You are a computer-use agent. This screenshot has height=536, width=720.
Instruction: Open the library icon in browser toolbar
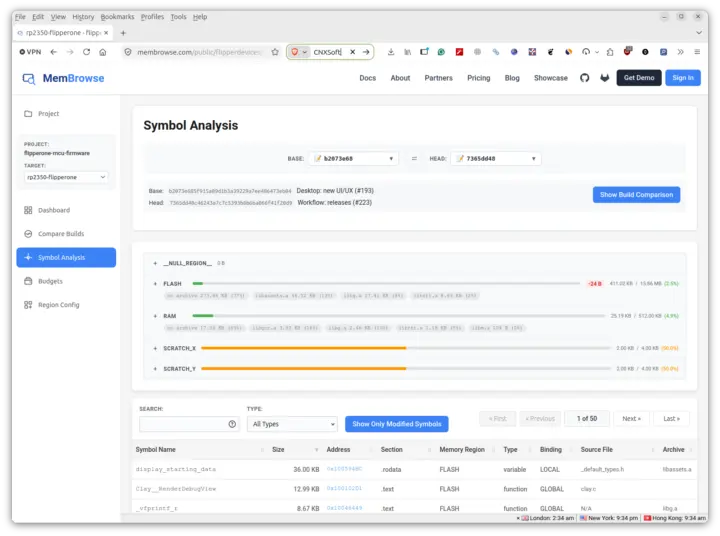point(407,52)
